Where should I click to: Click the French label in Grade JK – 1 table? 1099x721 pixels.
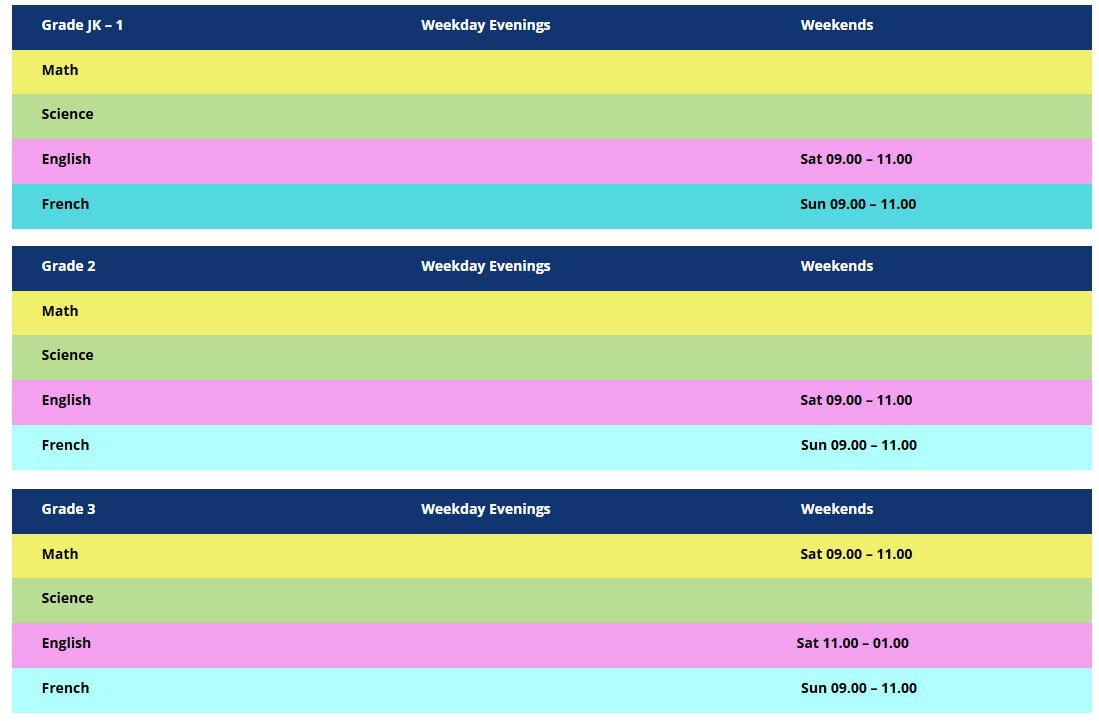(65, 204)
